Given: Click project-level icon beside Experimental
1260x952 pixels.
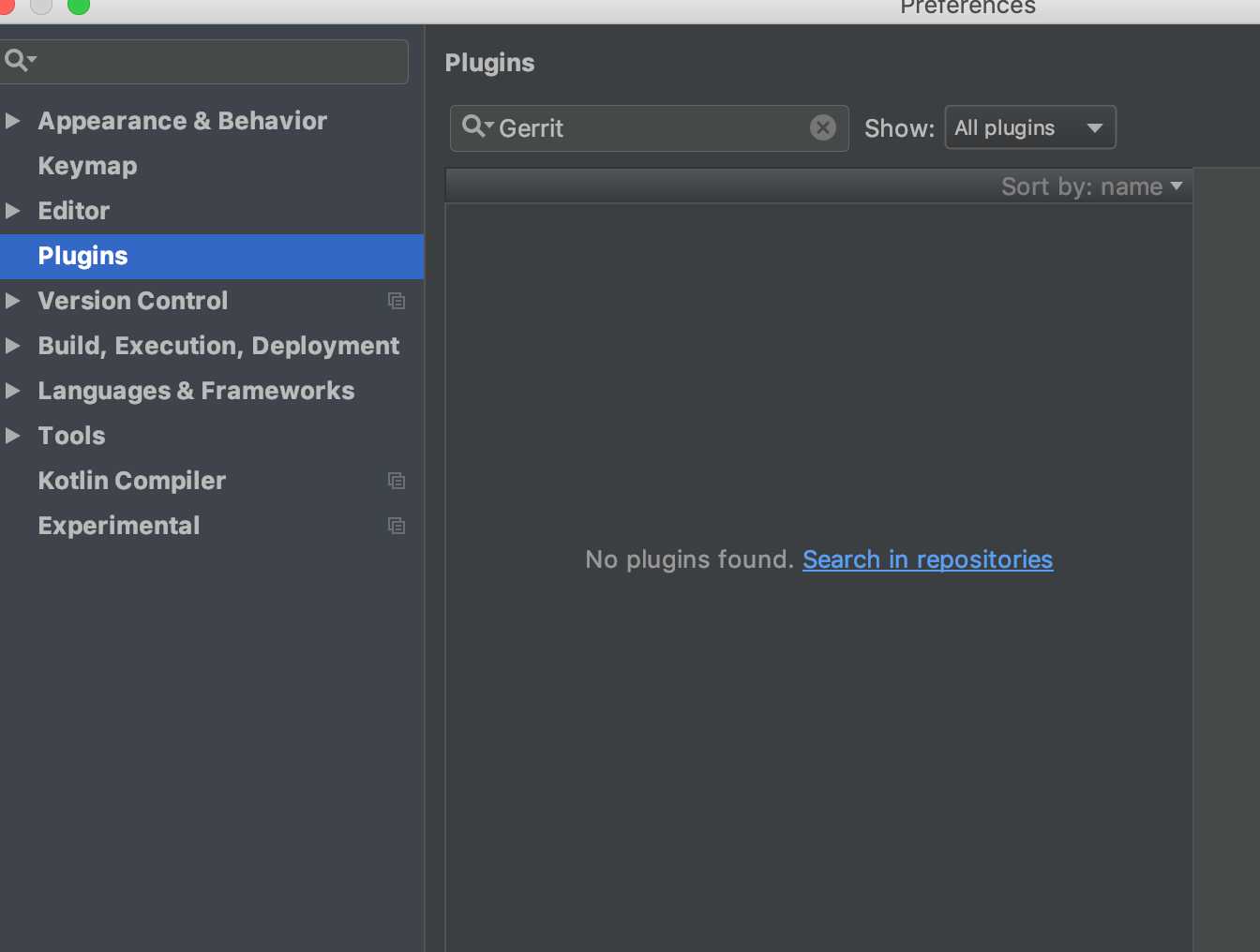Looking at the screenshot, I should click(x=397, y=526).
